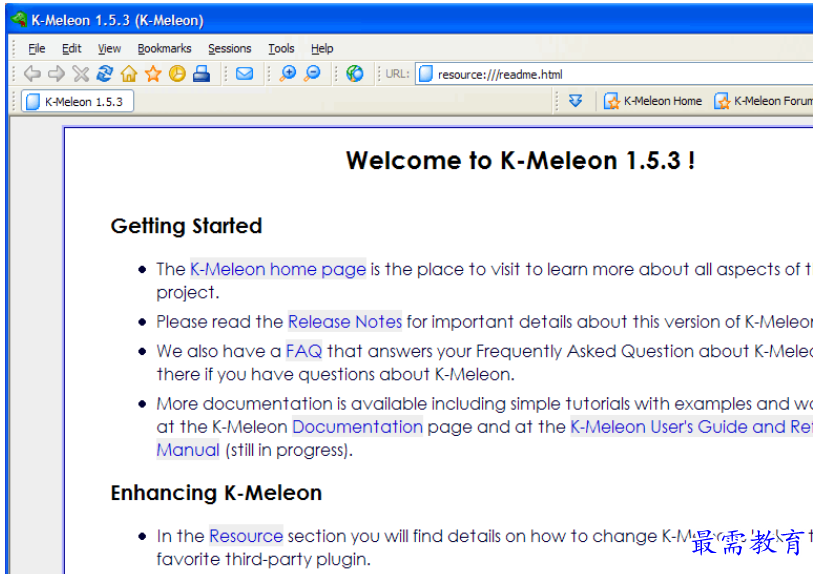Click the Back arrow toolbar icon
This screenshot has height=574, width=813.
coord(32,74)
